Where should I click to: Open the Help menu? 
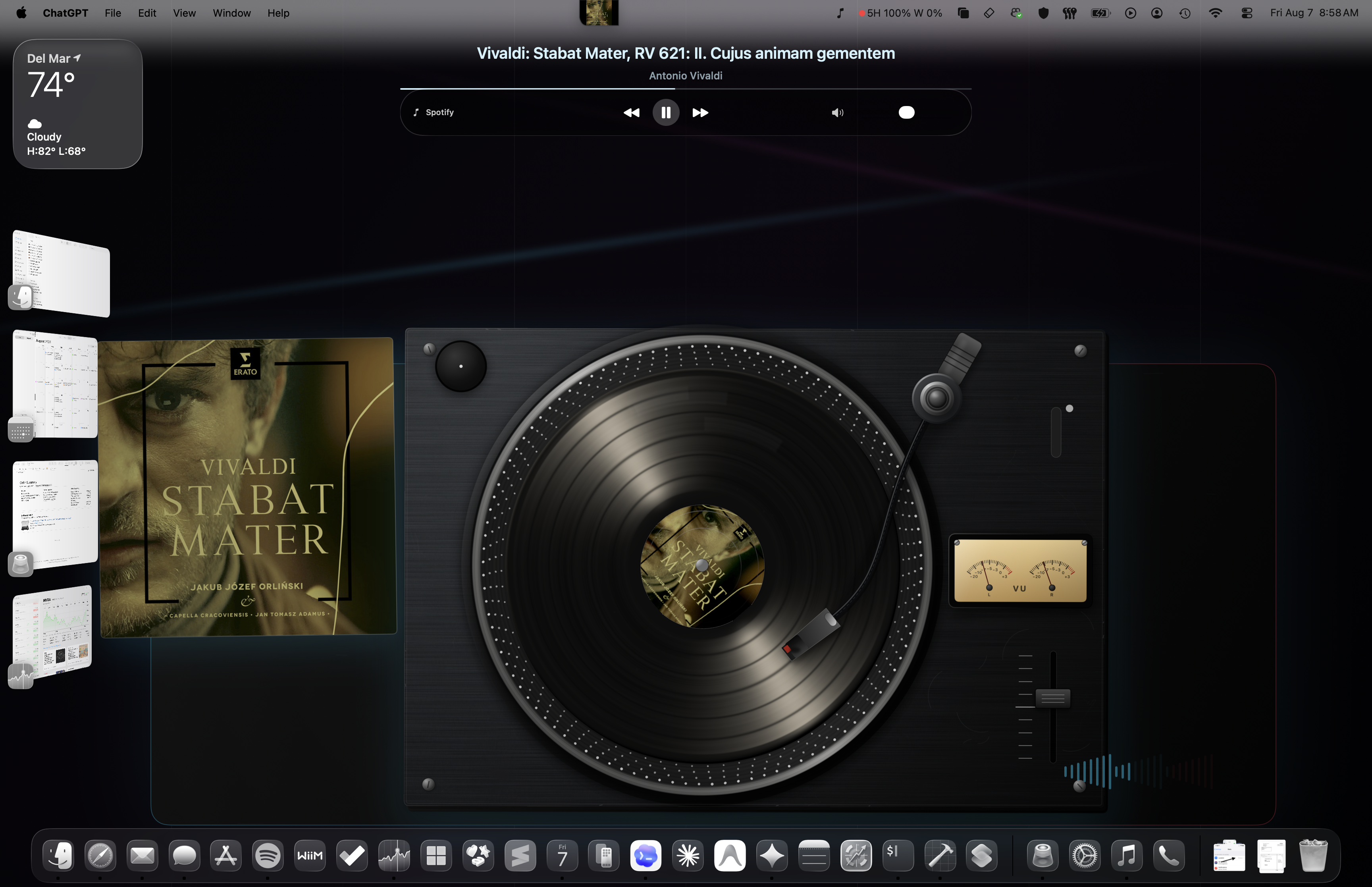click(x=278, y=13)
